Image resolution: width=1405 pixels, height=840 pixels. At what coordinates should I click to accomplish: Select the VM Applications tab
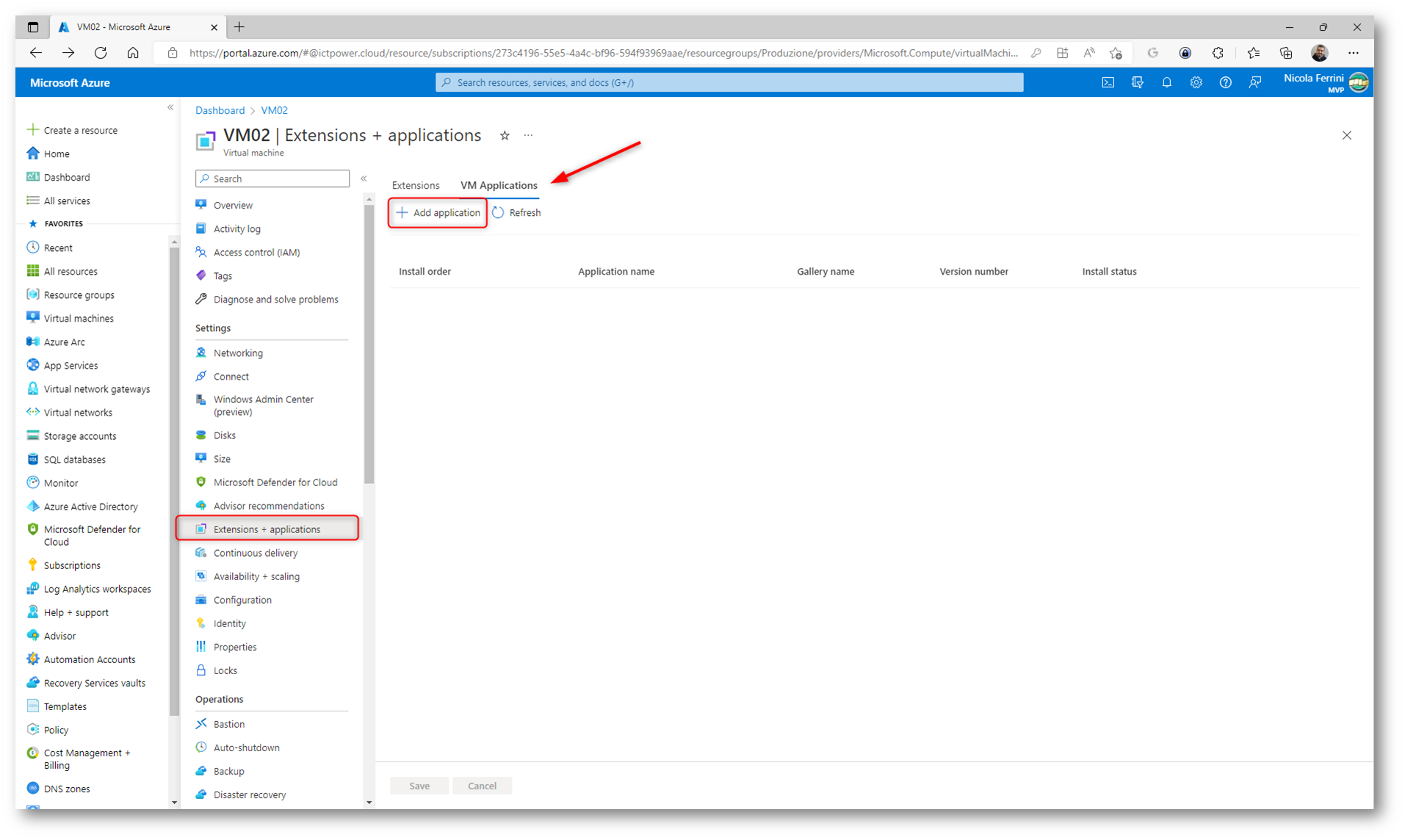point(499,185)
